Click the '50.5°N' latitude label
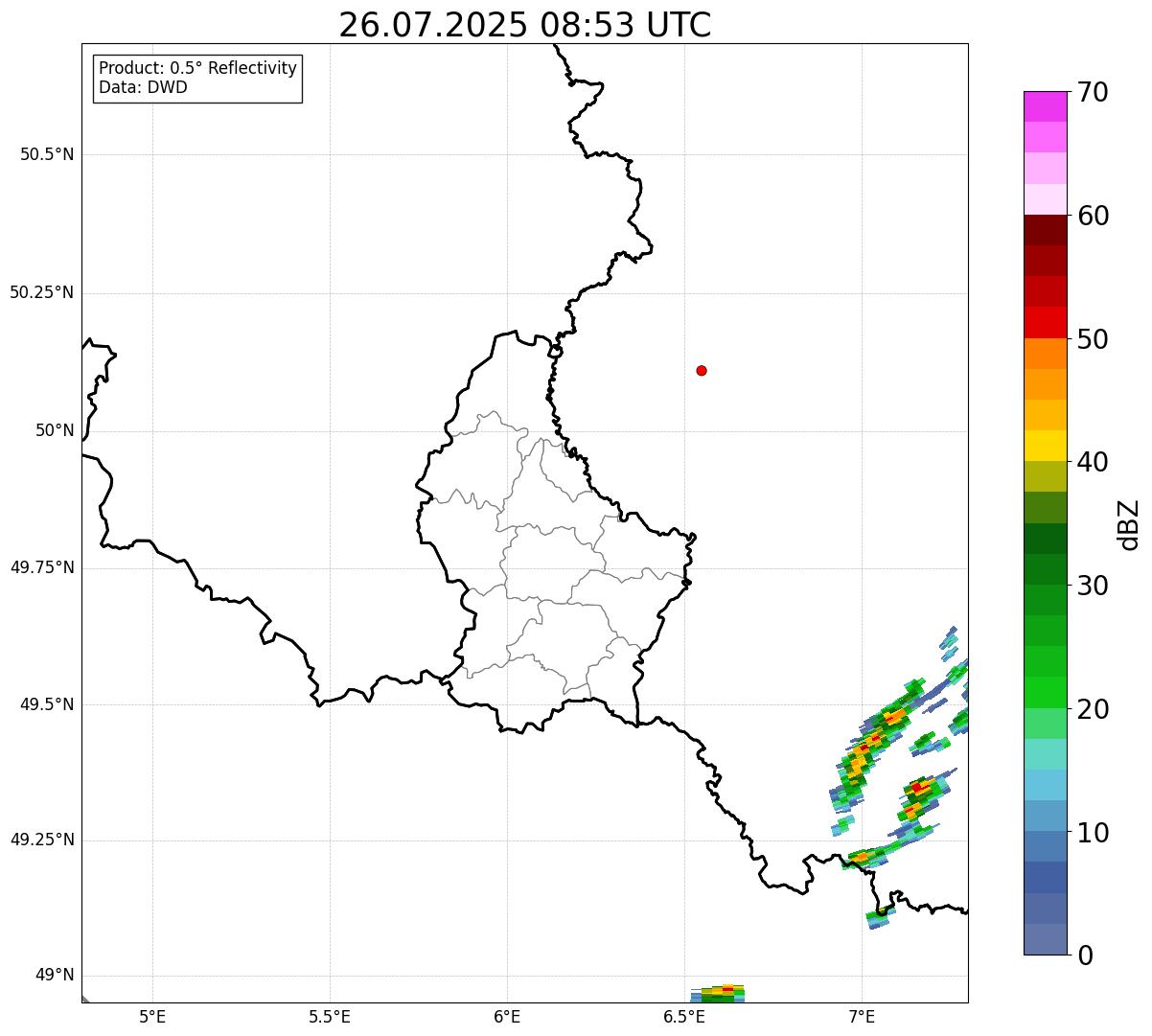The height and width of the screenshot is (1036, 1152). (47, 154)
